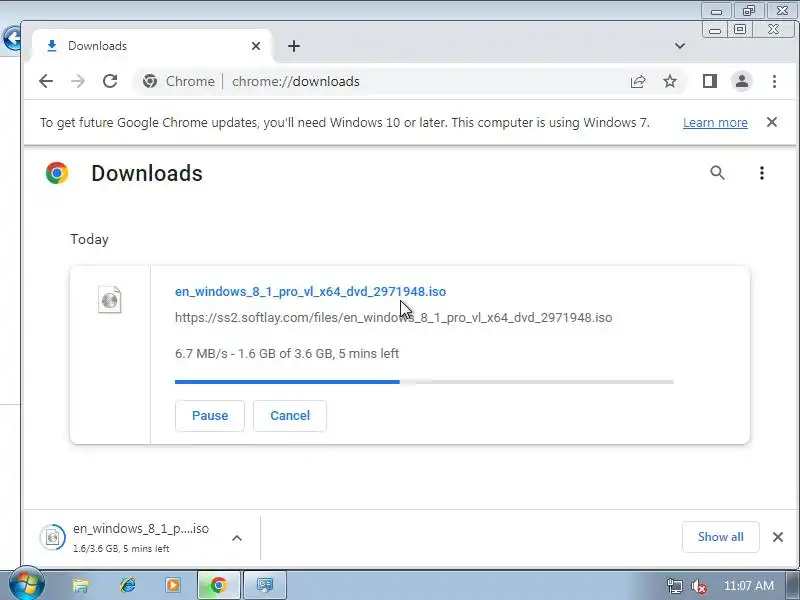Open Windows Explorer from the taskbar
Viewport: 800px width, 600px height.
[80, 585]
